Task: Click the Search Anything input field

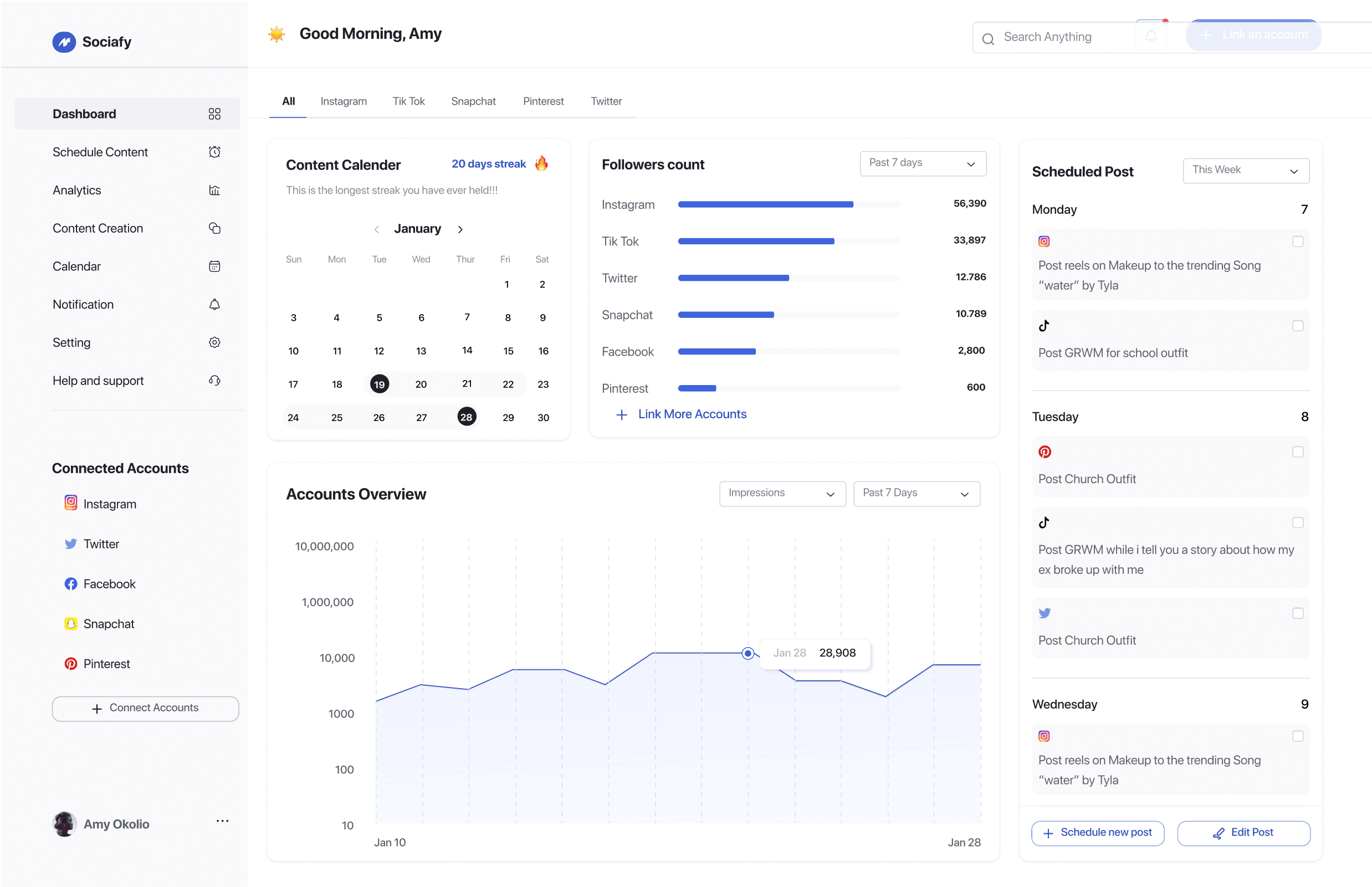Action: tap(1054, 38)
